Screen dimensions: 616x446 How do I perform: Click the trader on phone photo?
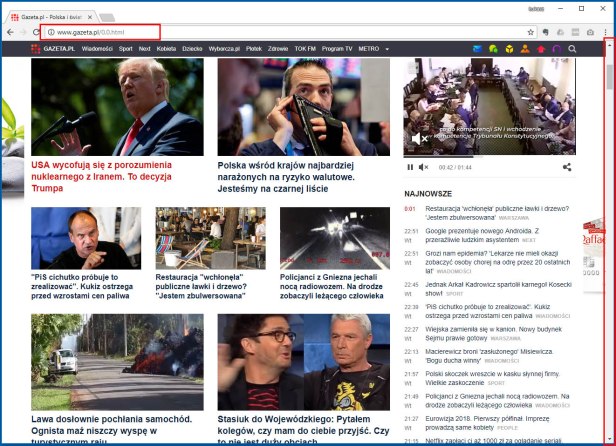pyautogui.click(x=304, y=107)
